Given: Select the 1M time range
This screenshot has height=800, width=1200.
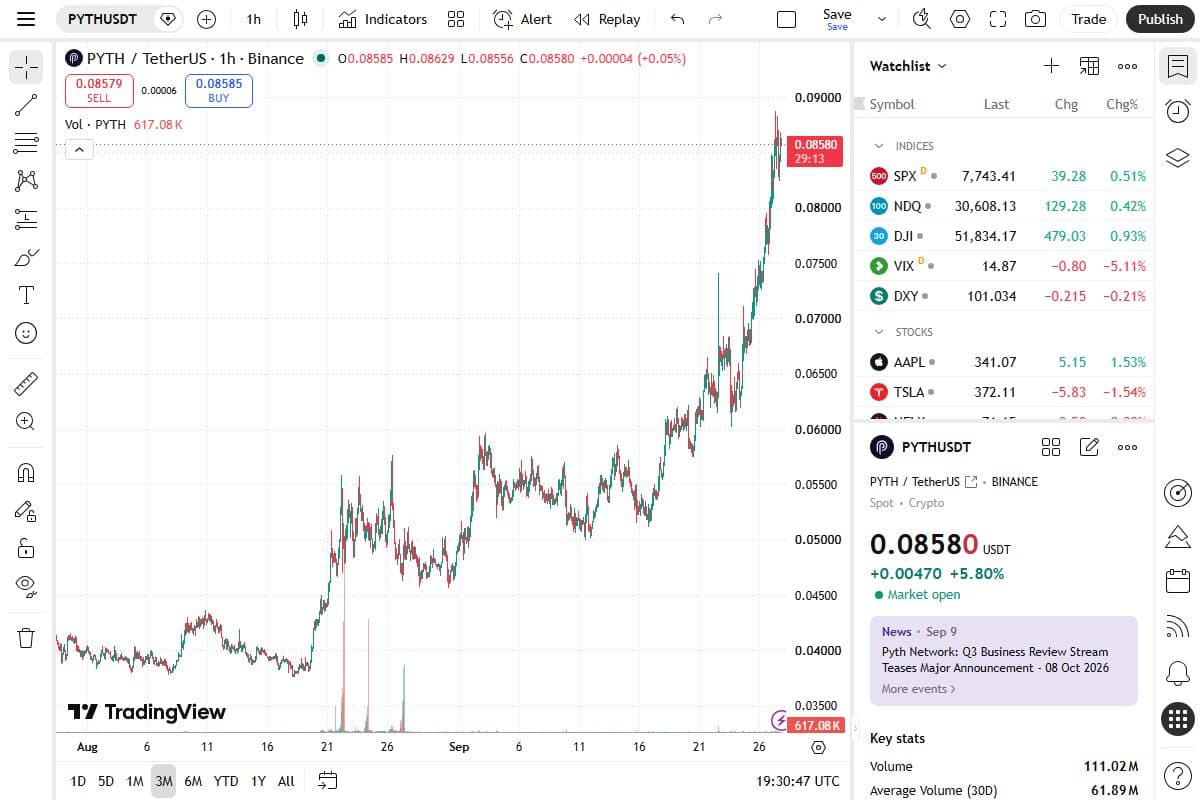Looking at the screenshot, I should click(135, 781).
